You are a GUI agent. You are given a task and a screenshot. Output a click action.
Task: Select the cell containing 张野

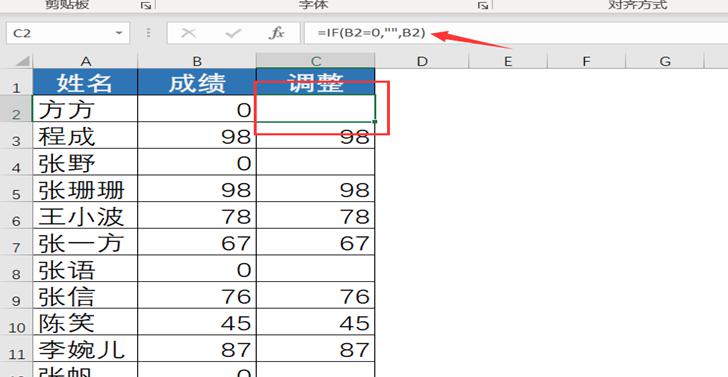(85, 162)
